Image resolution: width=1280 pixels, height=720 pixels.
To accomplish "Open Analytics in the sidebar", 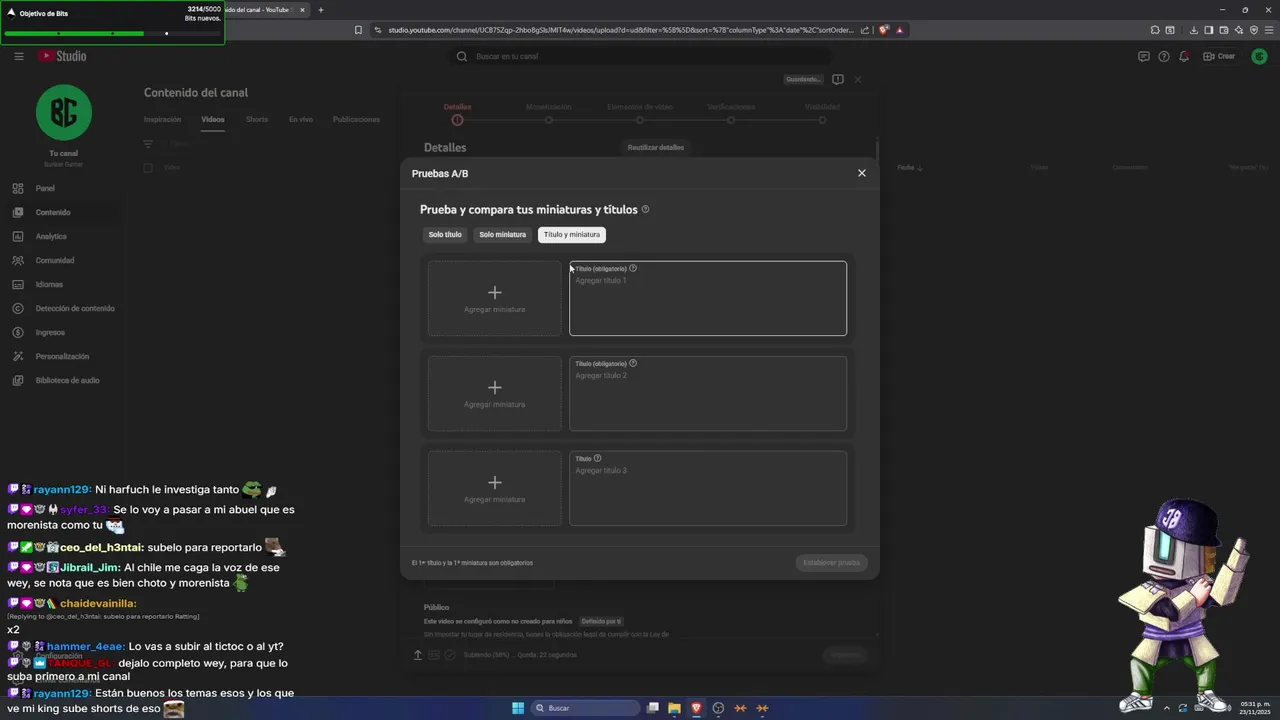I will point(62,236).
